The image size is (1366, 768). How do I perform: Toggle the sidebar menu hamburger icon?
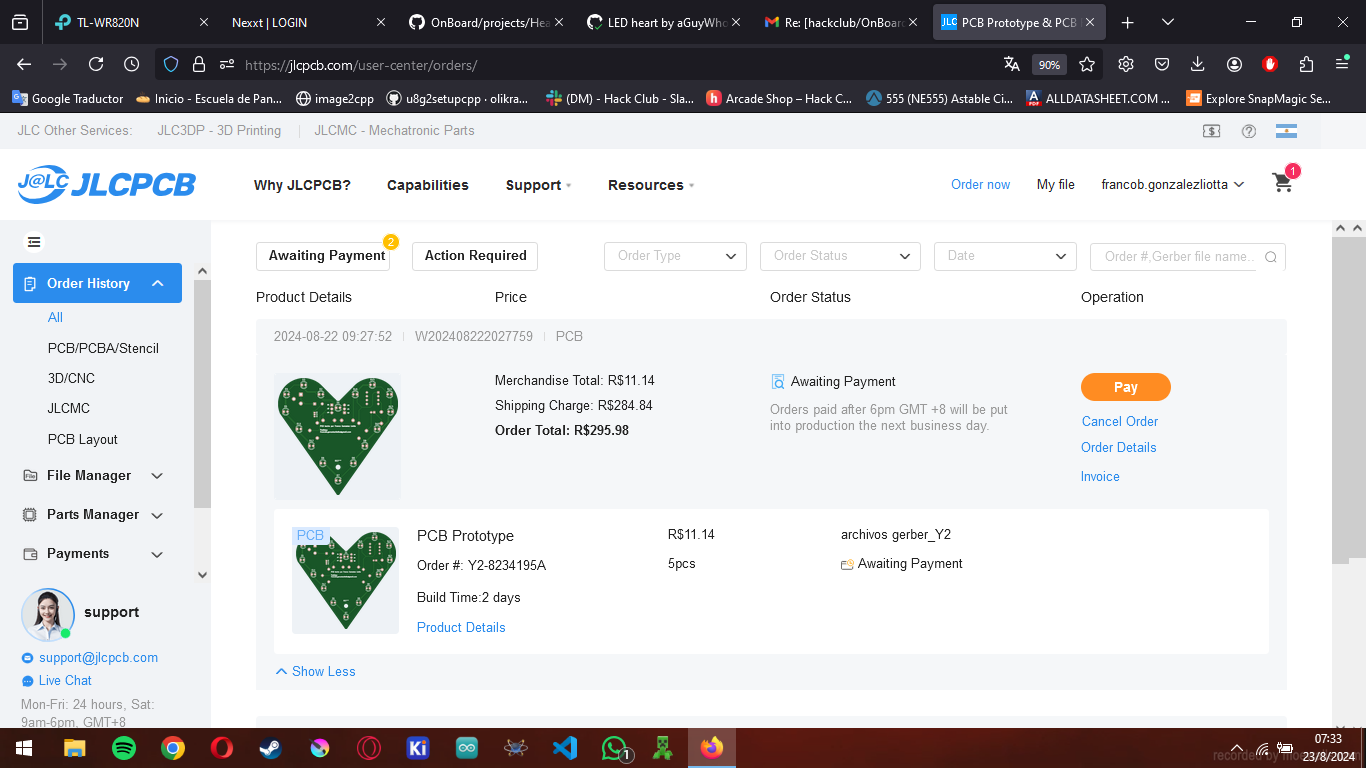(35, 242)
